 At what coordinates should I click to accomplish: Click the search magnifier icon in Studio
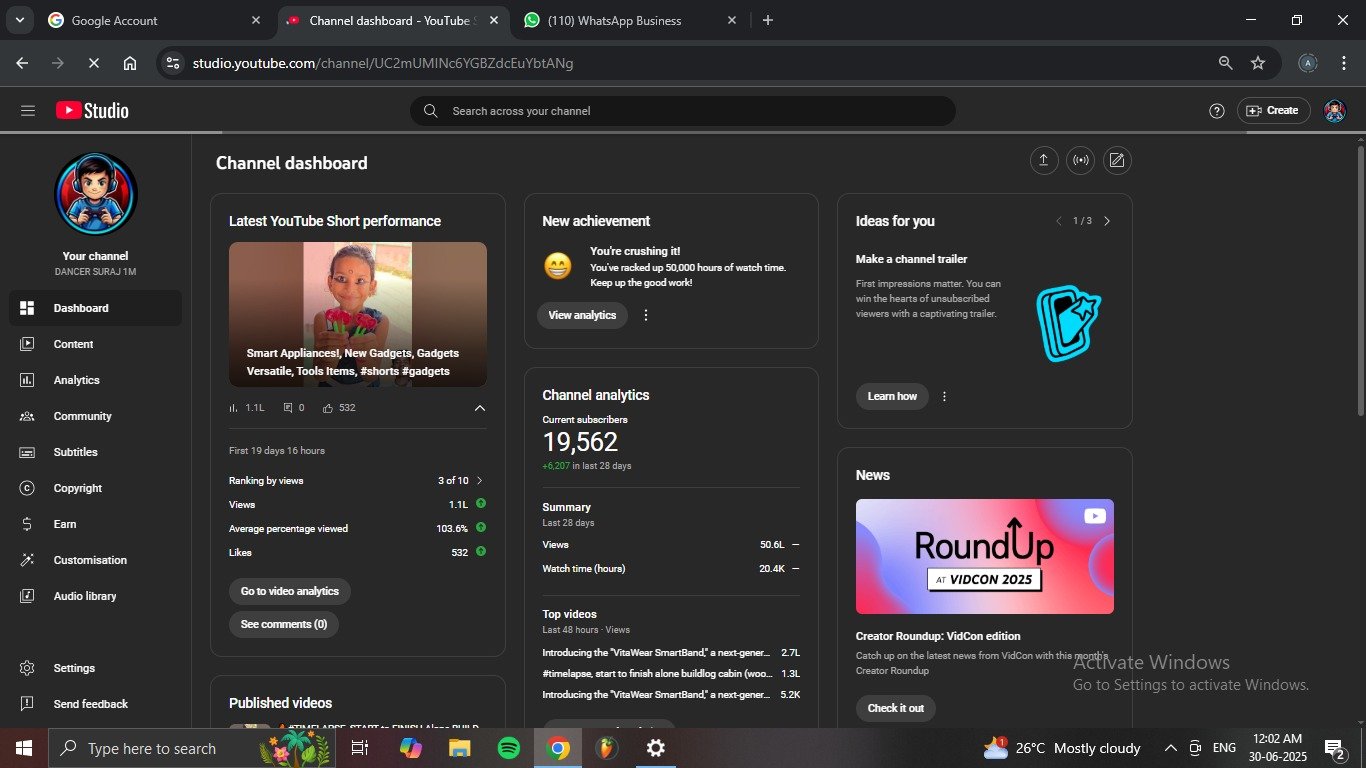click(430, 111)
